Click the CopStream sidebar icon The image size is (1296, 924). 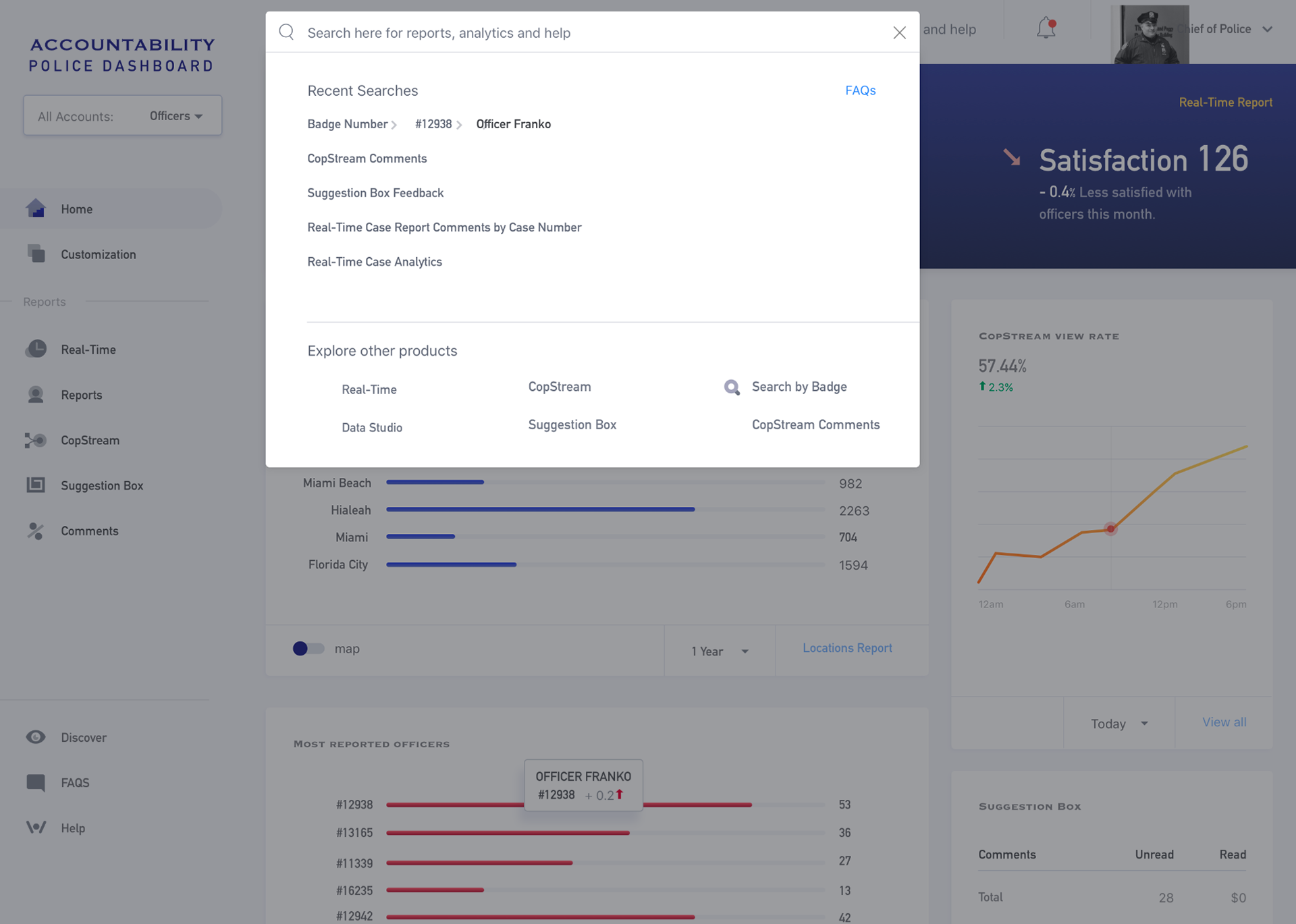click(x=36, y=440)
